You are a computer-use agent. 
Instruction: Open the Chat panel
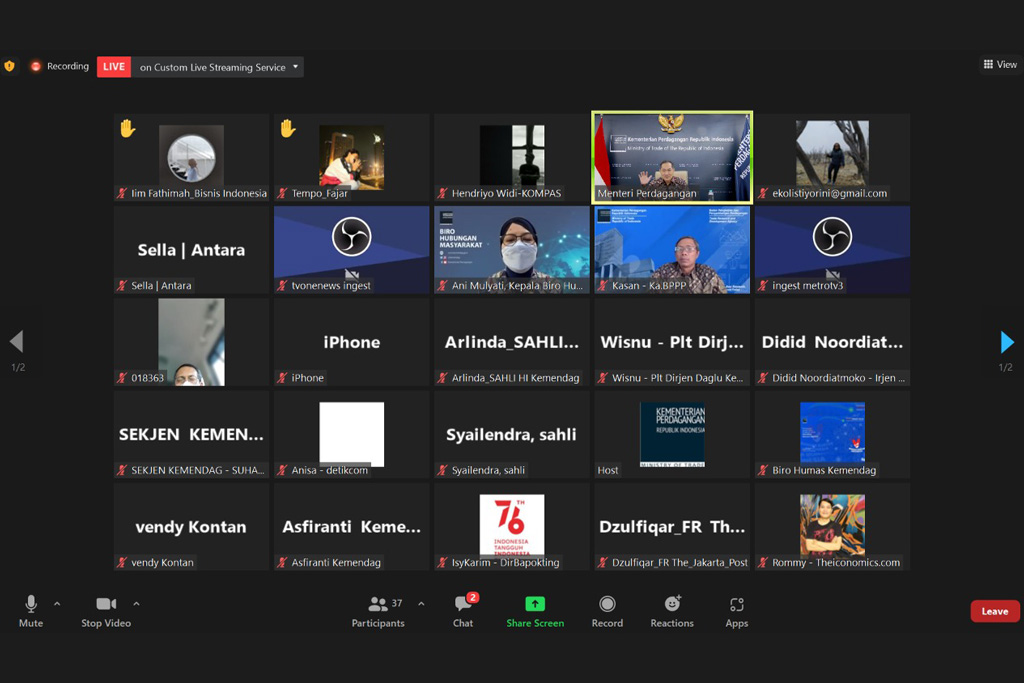point(463,605)
